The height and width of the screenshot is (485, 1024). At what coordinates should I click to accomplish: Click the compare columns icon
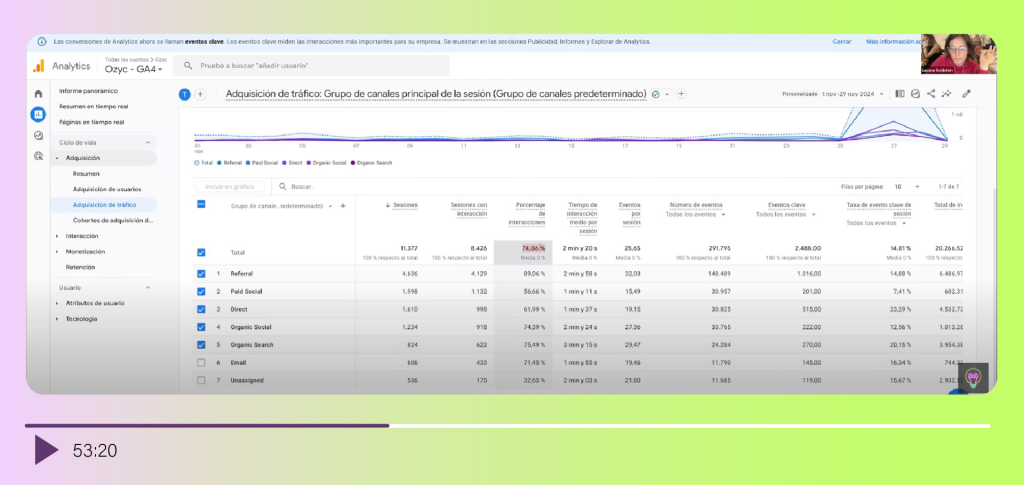900,94
